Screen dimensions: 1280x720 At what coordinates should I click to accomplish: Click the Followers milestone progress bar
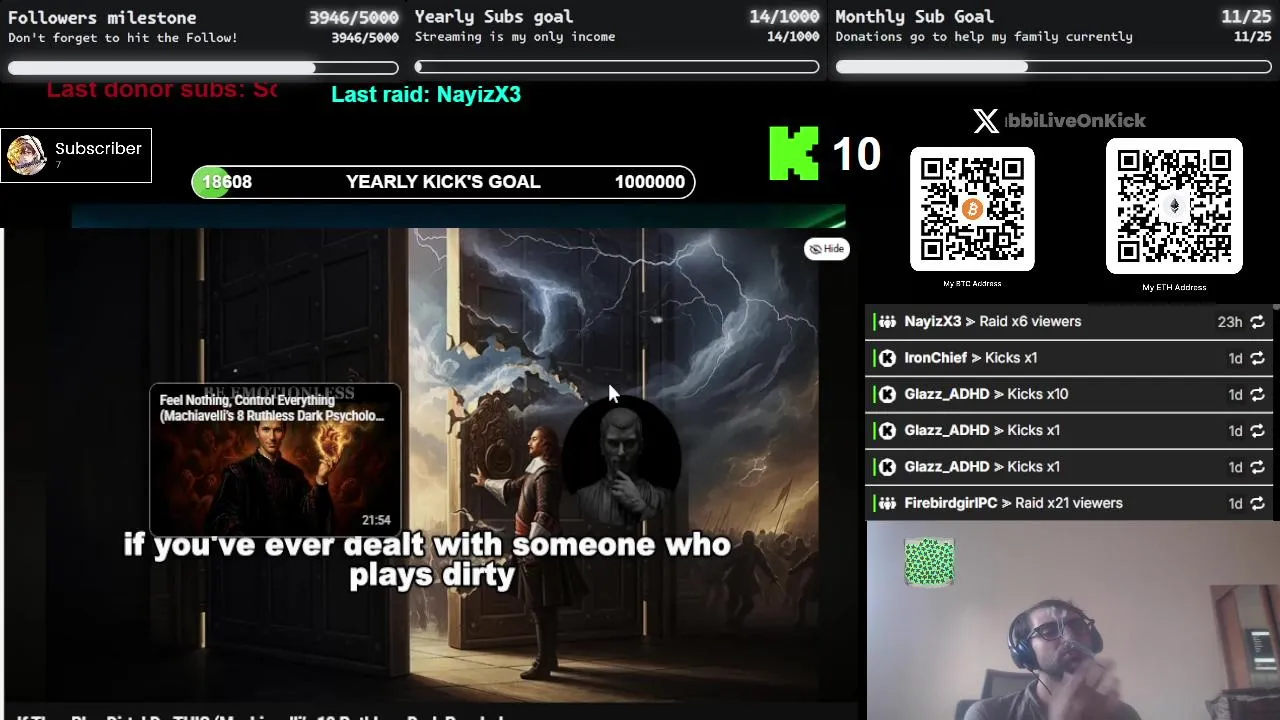203,68
